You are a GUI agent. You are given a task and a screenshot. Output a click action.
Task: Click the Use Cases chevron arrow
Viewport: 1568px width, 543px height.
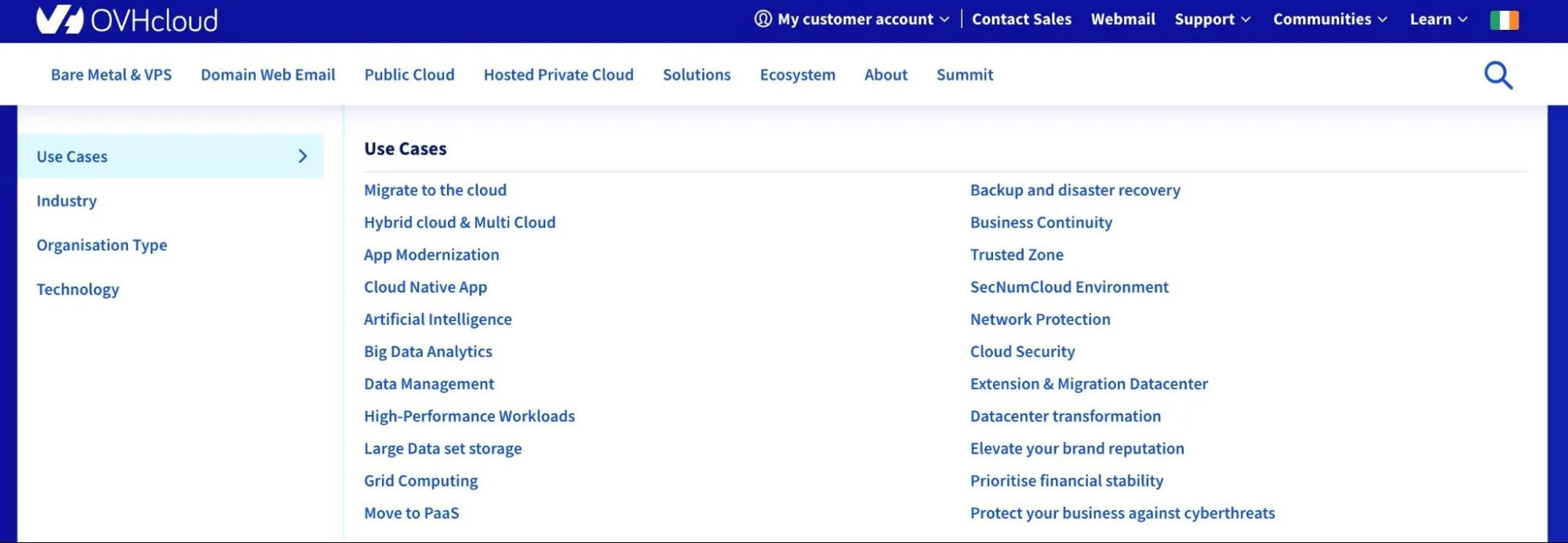coord(303,156)
